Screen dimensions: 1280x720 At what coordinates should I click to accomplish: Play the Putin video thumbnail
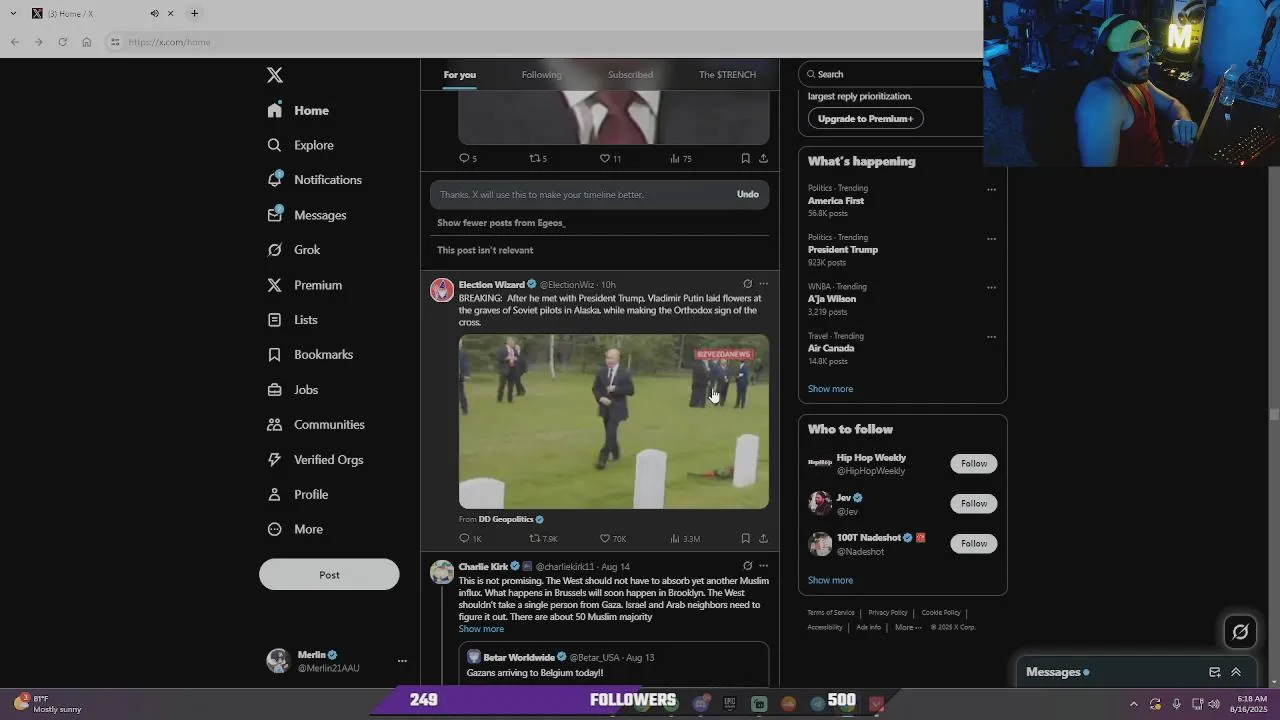(614, 422)
